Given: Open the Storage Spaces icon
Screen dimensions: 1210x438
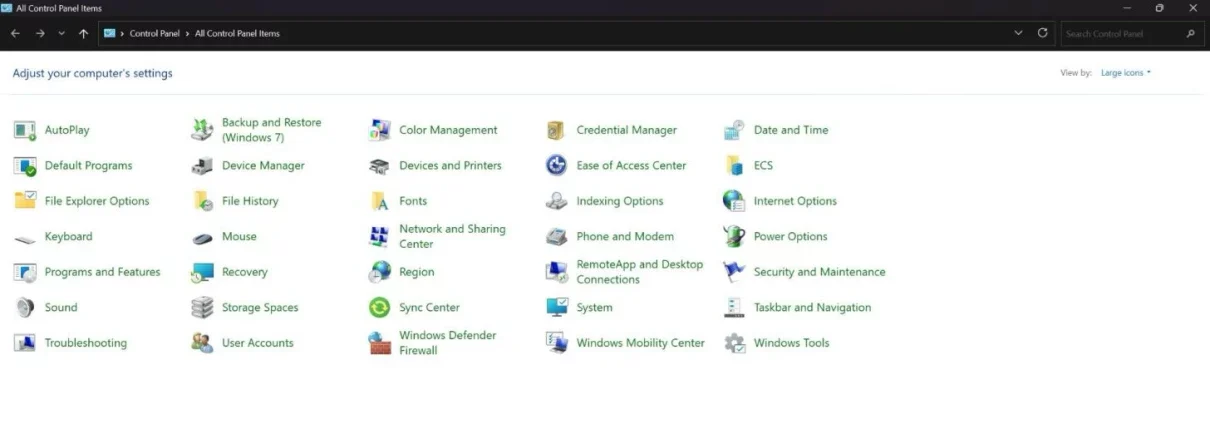Looking at the screenshot, I should [203, 308].
